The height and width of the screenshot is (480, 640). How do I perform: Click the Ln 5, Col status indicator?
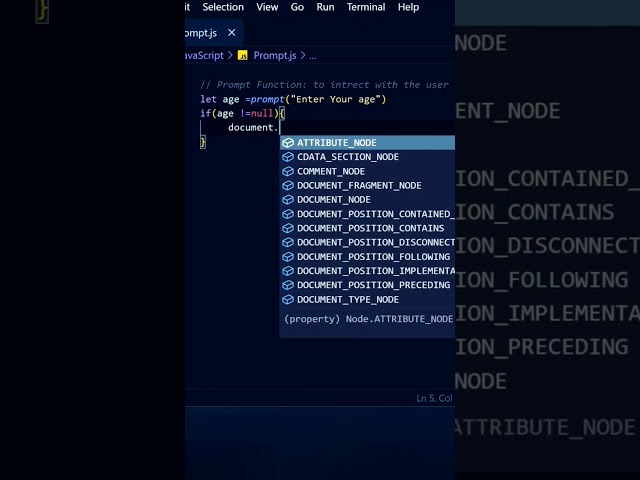[434, 398]
